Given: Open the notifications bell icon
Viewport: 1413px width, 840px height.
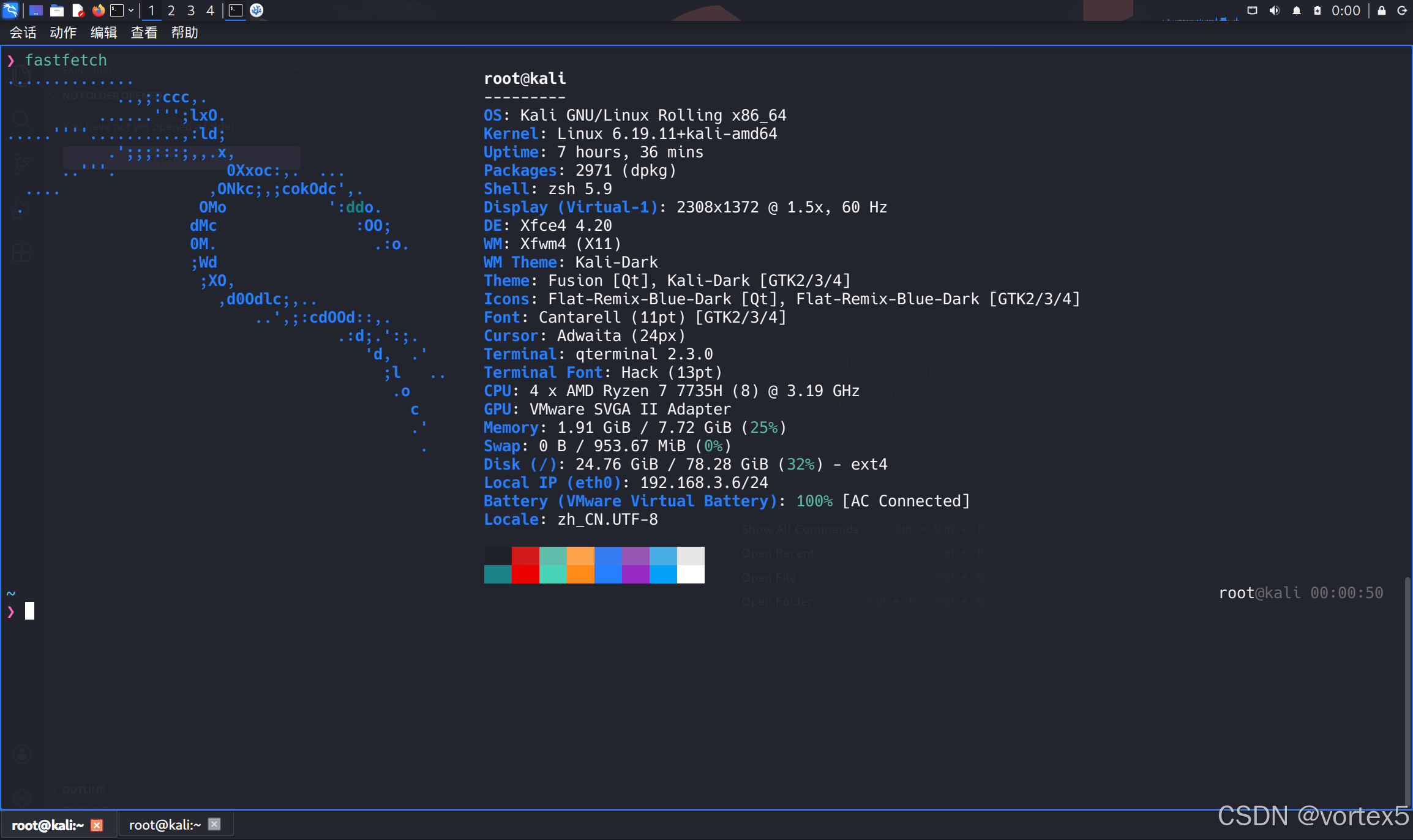Looking at the screenshot, I should point(1297,10).
